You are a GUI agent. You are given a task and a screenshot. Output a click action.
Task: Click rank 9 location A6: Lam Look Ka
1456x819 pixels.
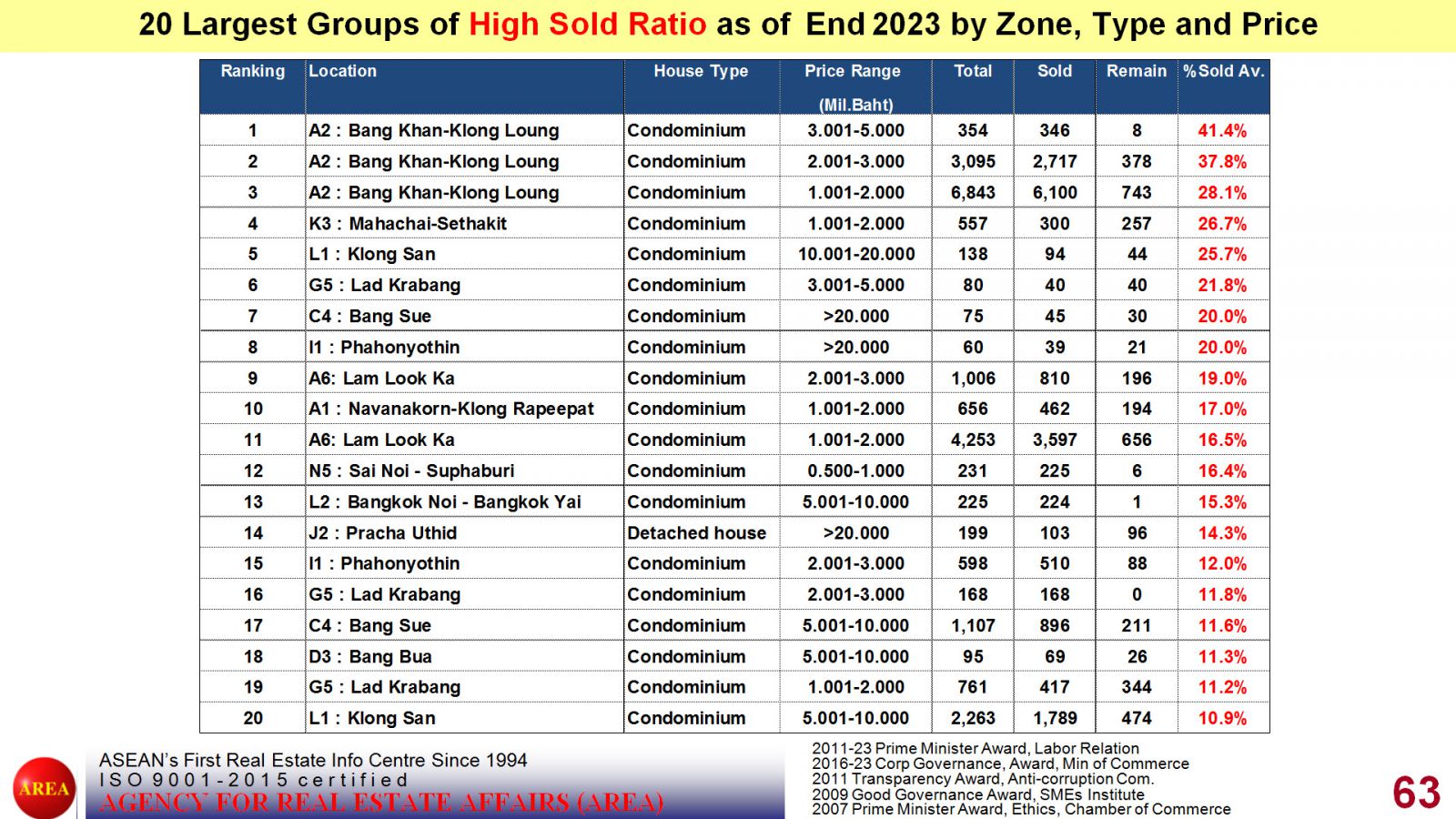click(x=381, y=378)
